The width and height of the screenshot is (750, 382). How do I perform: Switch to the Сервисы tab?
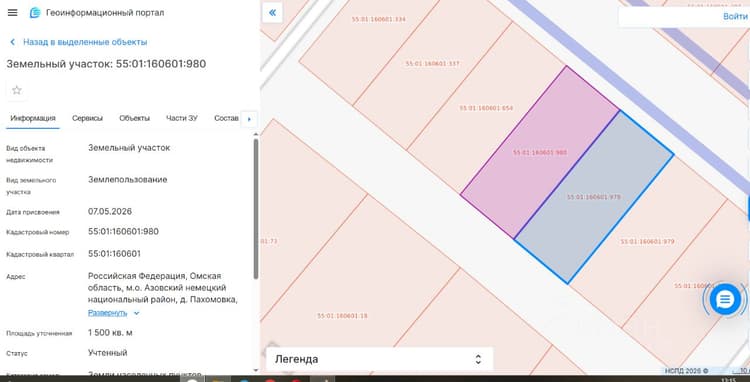click(87, 118)
